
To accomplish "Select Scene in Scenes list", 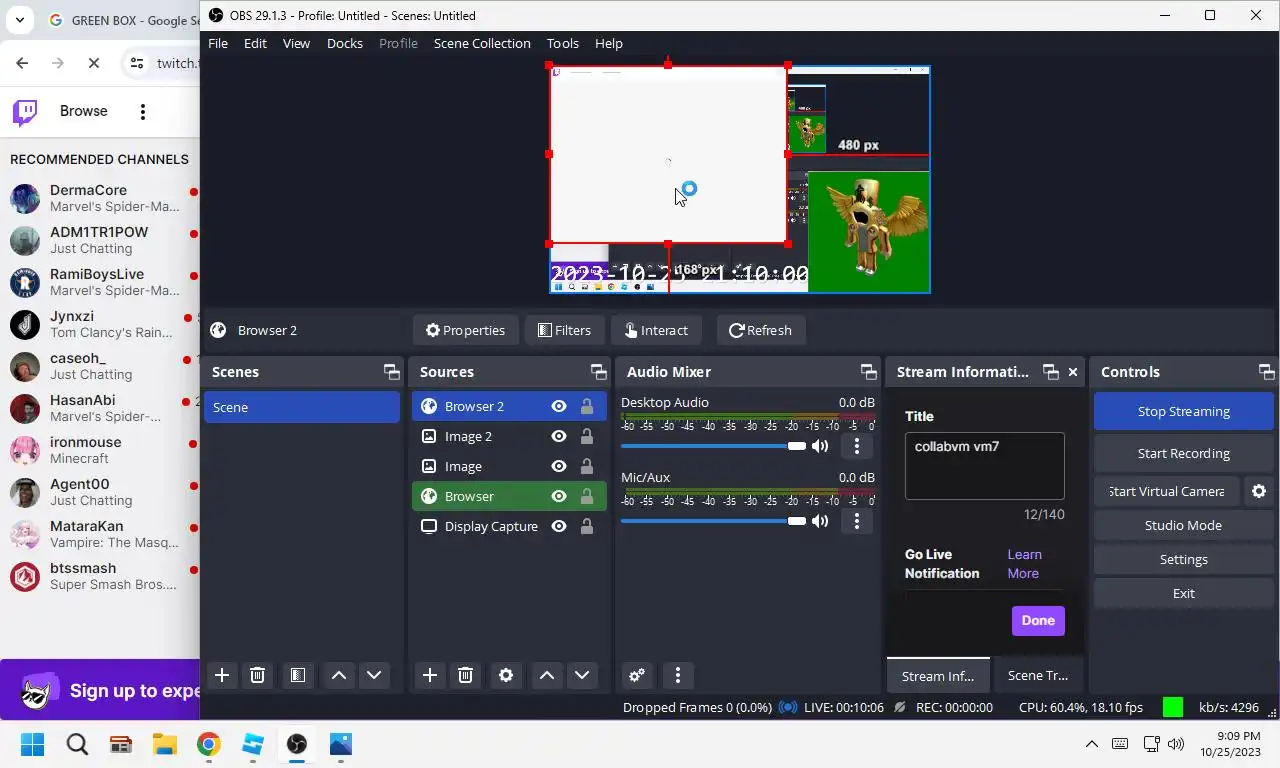I will tap(302, 407).
